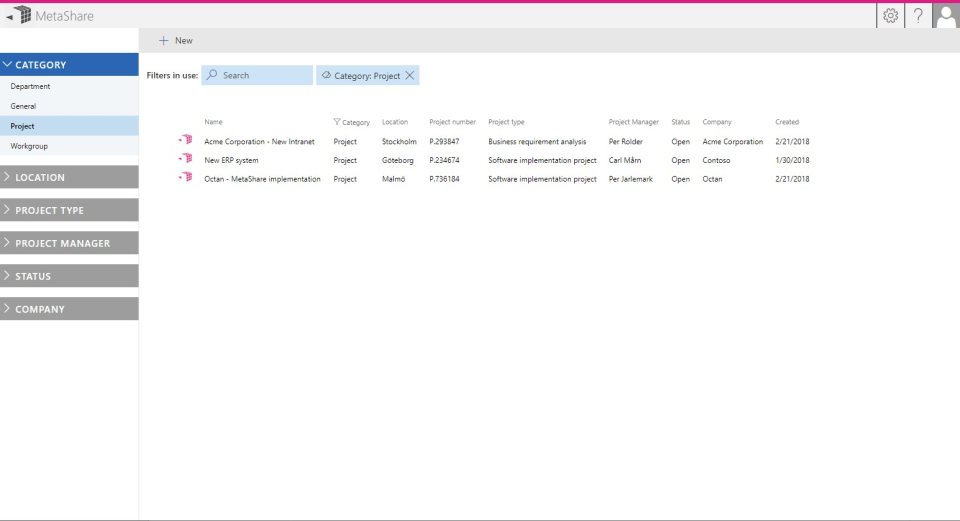Click Per Jarlemark project manager
This screenshot has width=960, height=521.
(631, 179)
